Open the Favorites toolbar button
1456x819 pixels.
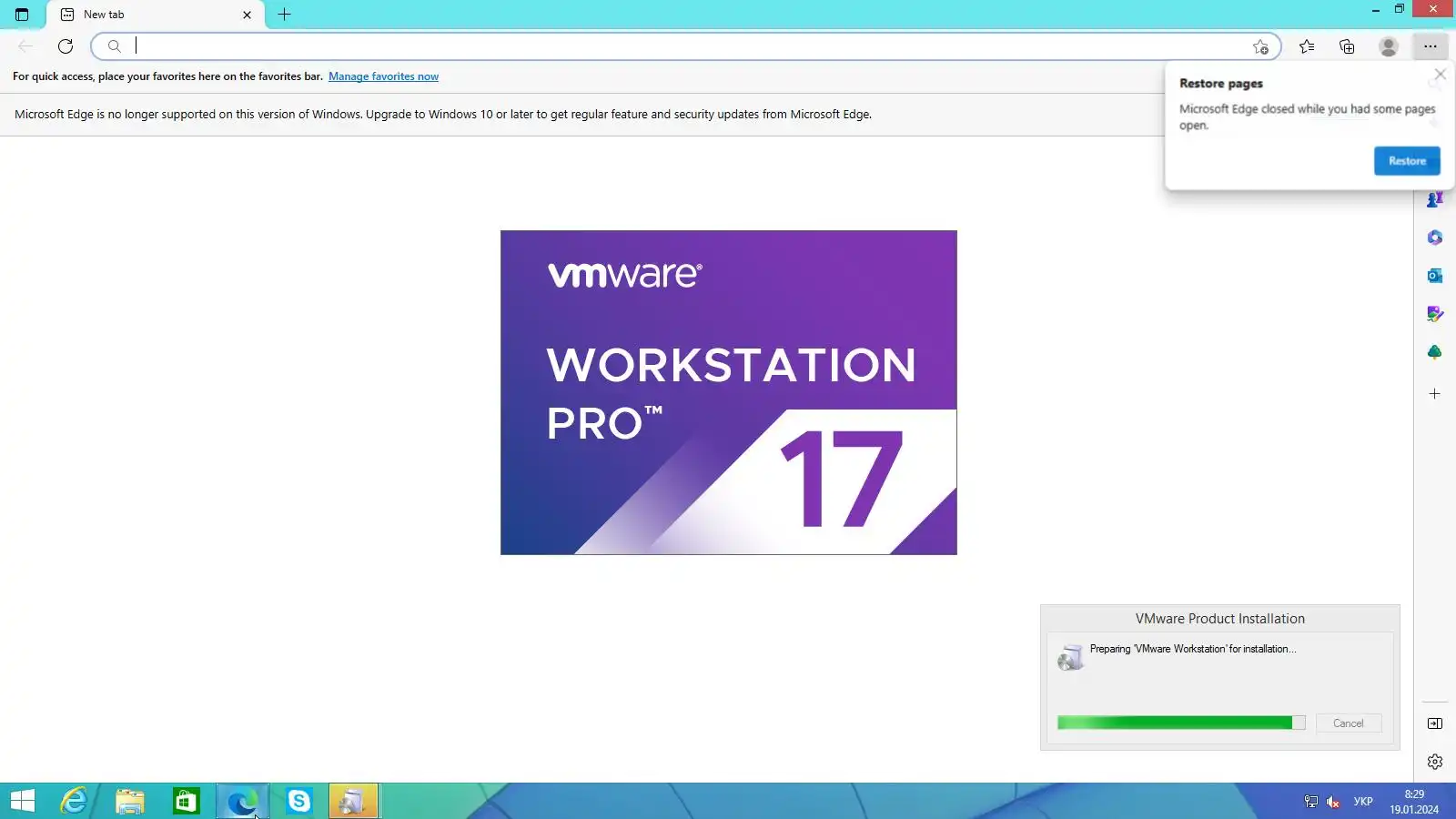[x=1307, y=46]
